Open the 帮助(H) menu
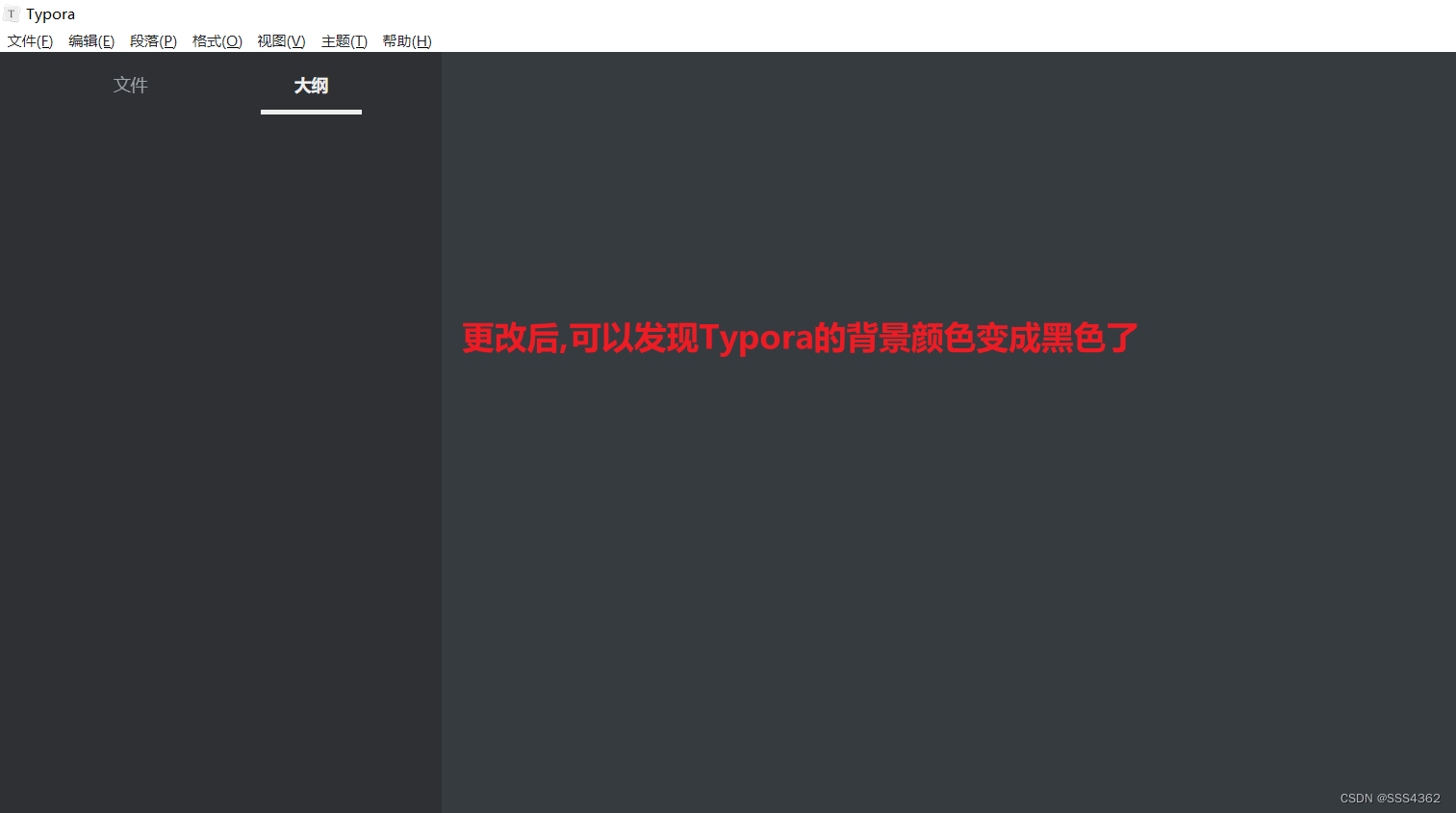Viewport: 1456px width, 813px height. pyautogui.click(x=406, y=40)
